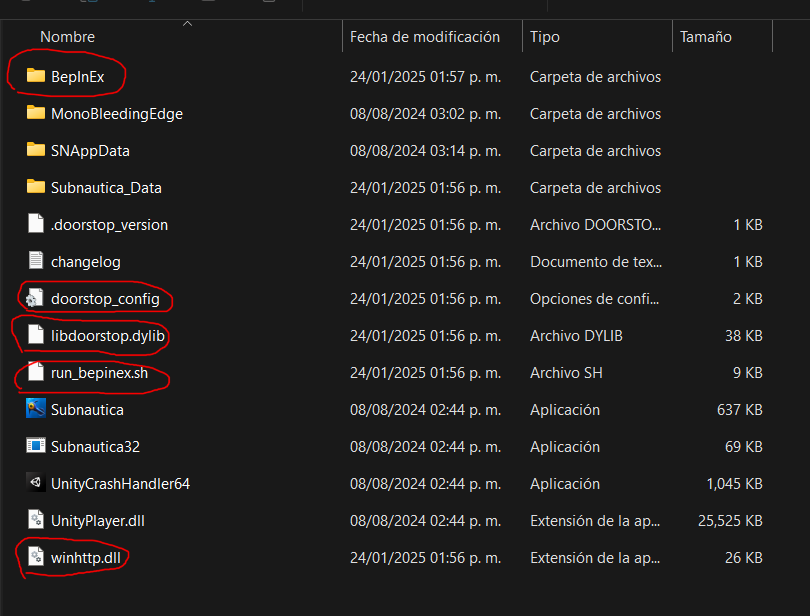
Task: Click the BepInEx modification date
Action: [x=426, y=77]
